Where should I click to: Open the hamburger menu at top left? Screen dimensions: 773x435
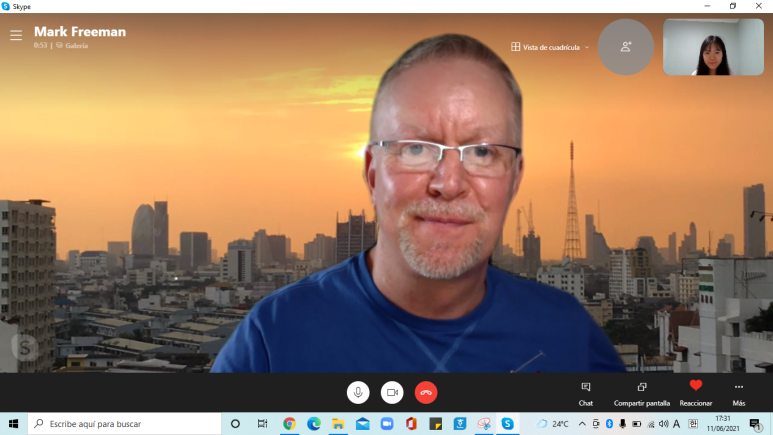coord(16,35)
